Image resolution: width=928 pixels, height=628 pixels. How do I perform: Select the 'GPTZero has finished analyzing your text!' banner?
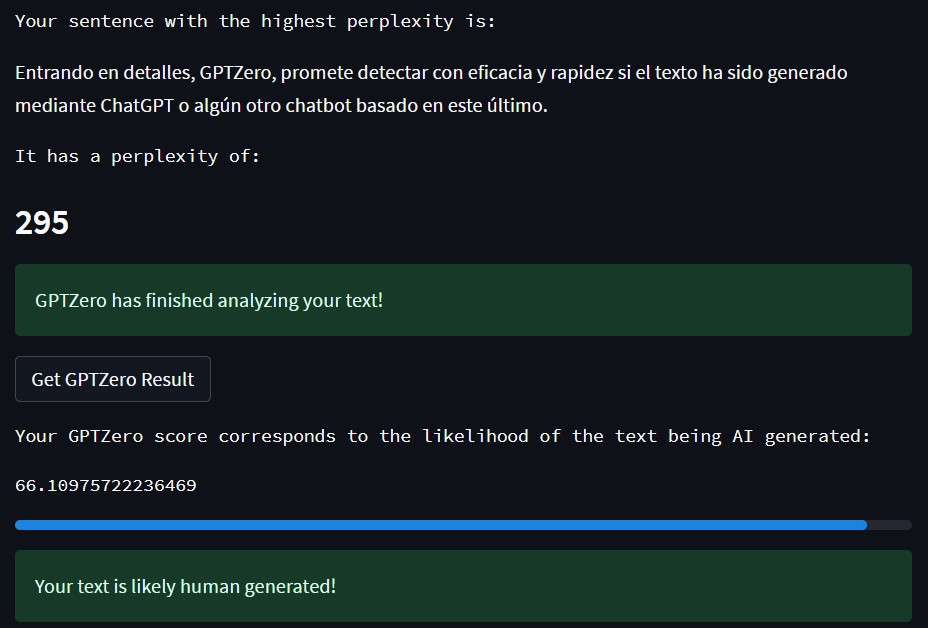point(463,300)
